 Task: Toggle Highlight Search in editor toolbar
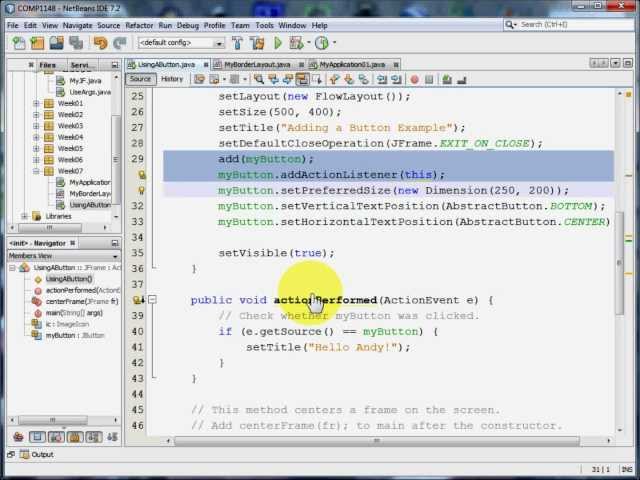[x=302, y=79]
